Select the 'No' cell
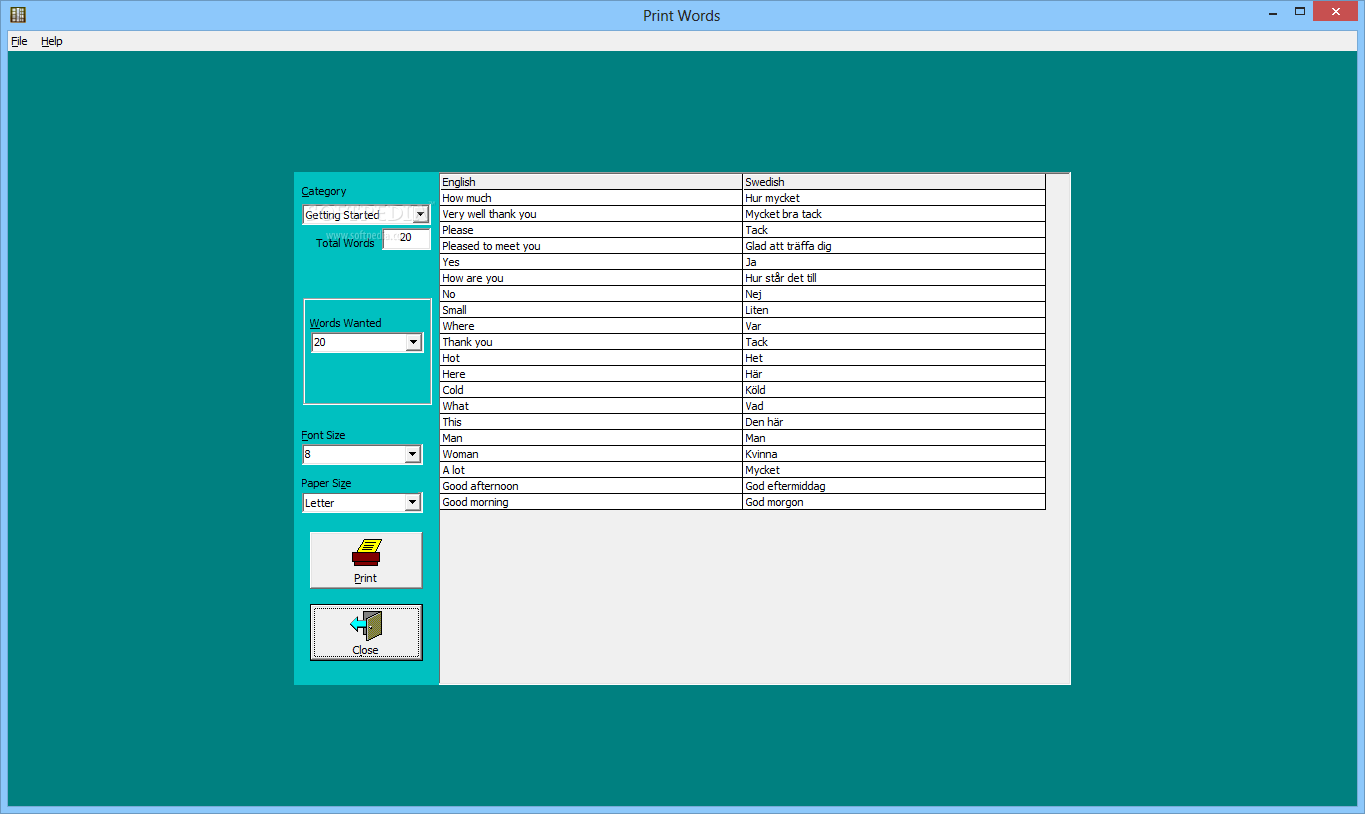 point(591,294)
